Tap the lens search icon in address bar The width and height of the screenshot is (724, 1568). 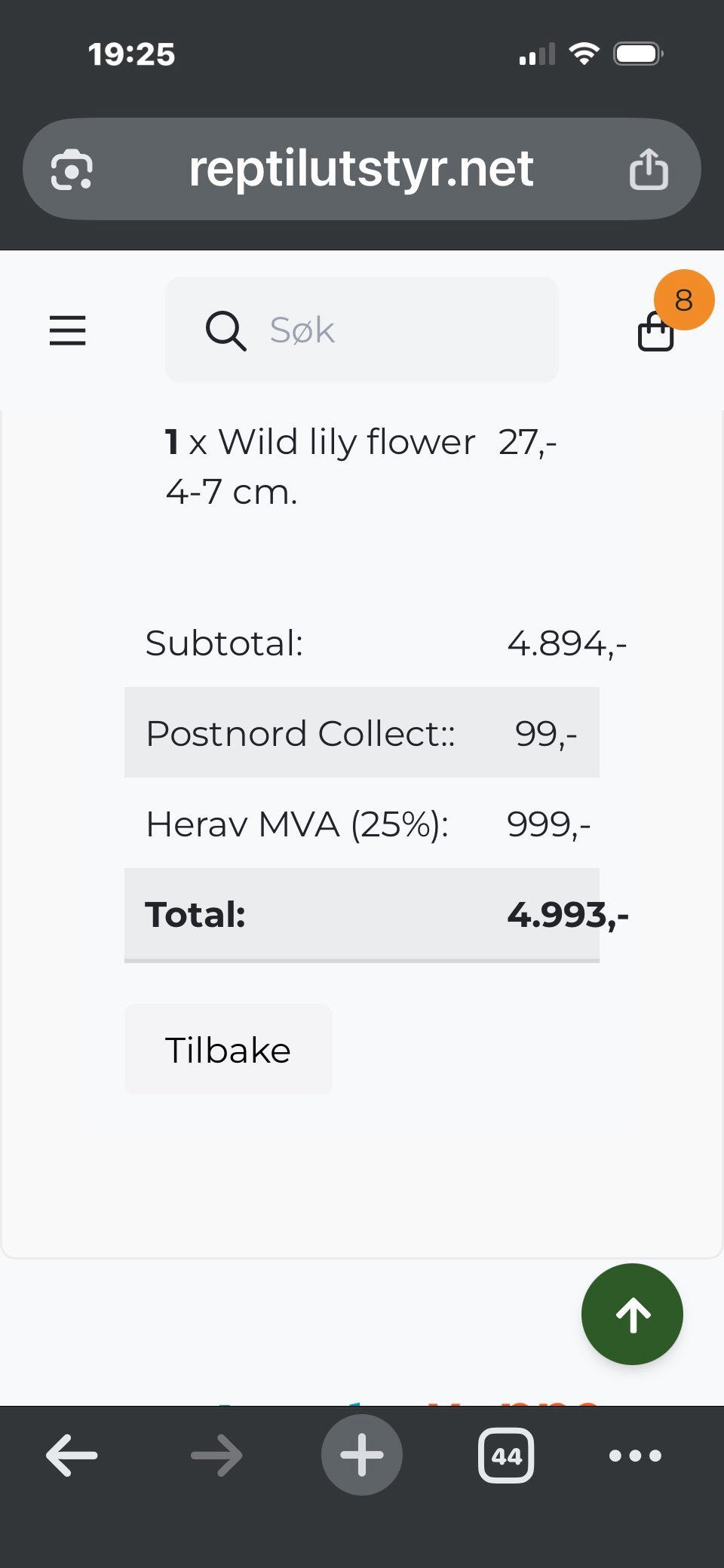72,169
